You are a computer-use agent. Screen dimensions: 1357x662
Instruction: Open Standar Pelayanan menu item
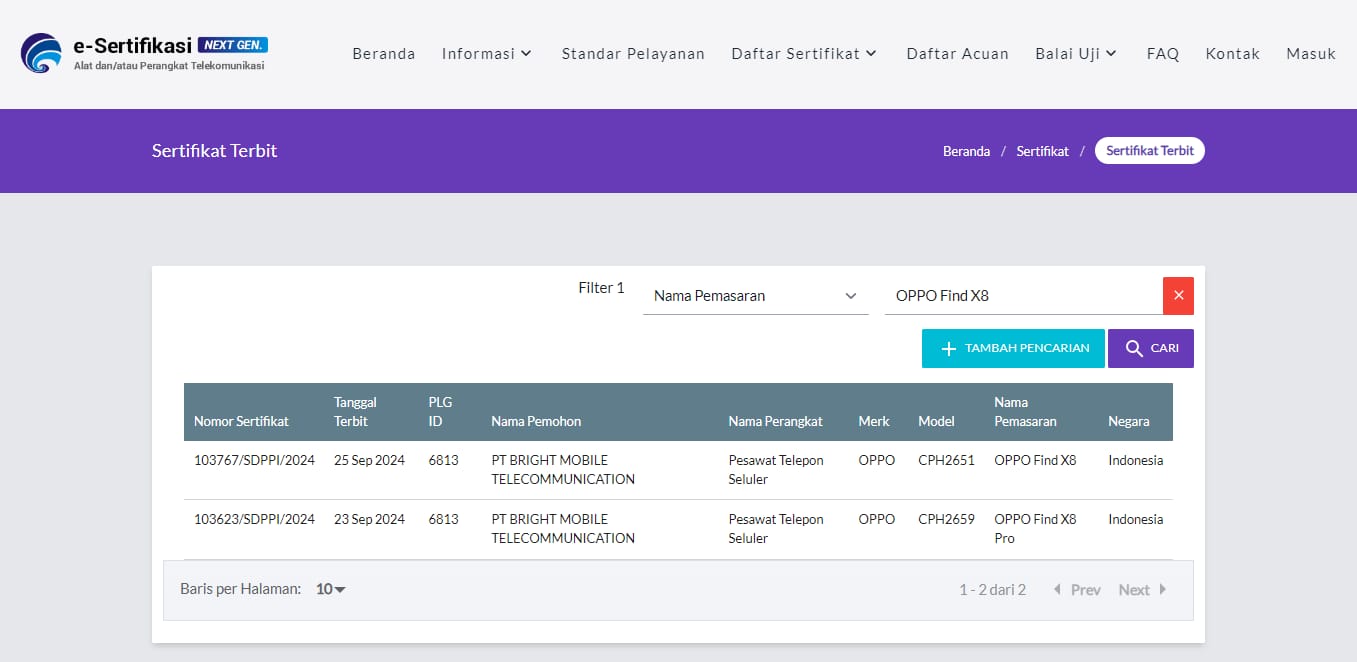coord(633,54)
